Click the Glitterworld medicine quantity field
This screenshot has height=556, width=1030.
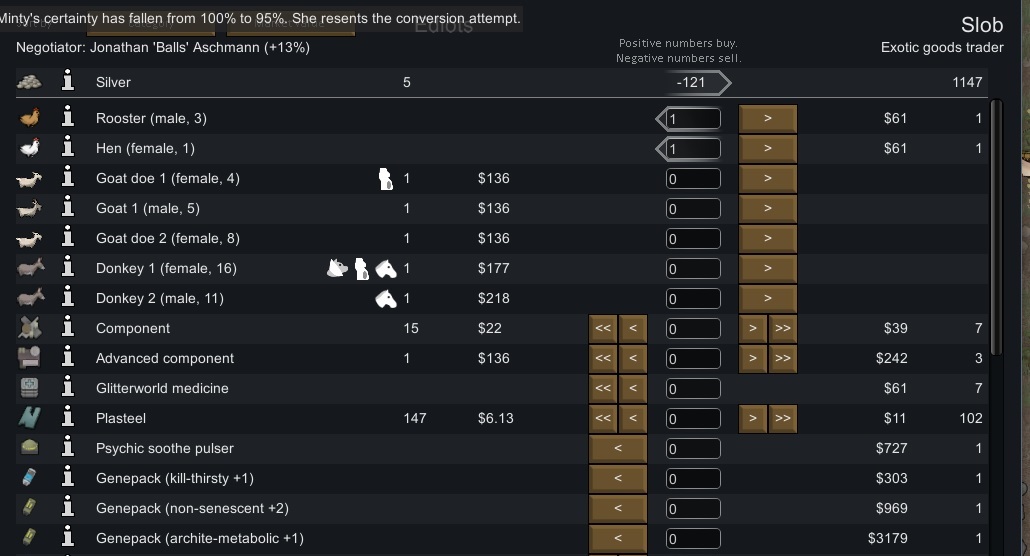[x=693, y=388]
